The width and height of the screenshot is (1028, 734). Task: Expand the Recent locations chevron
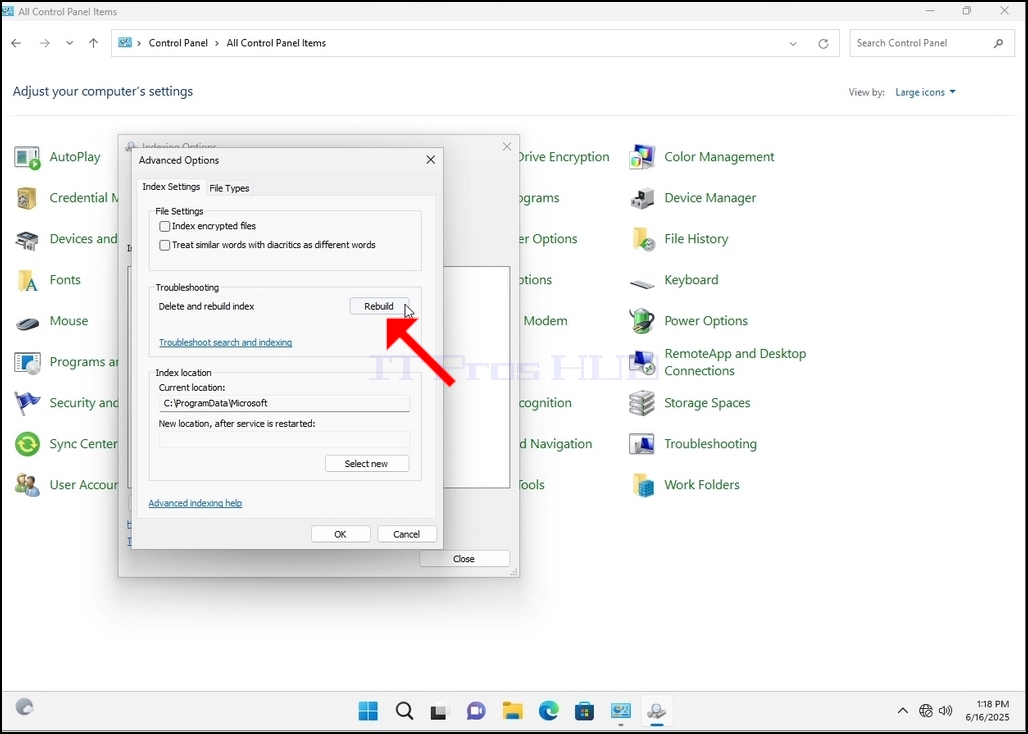(x=69, y=43)
